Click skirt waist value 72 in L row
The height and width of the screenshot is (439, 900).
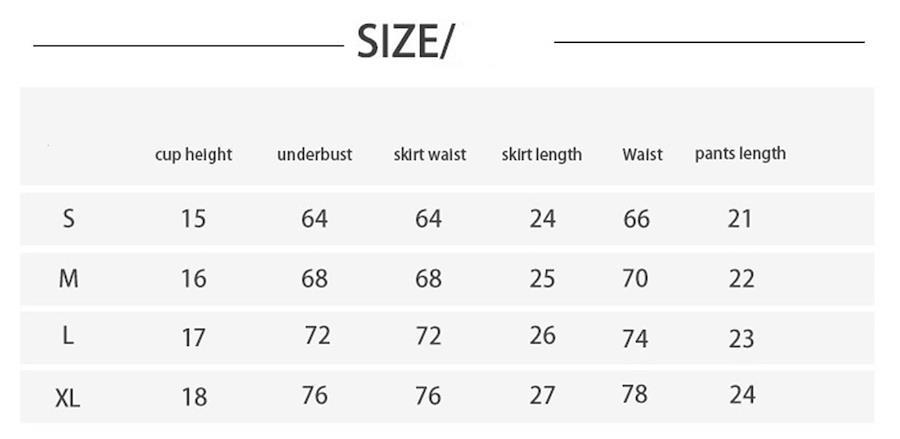tap(428, 336)
